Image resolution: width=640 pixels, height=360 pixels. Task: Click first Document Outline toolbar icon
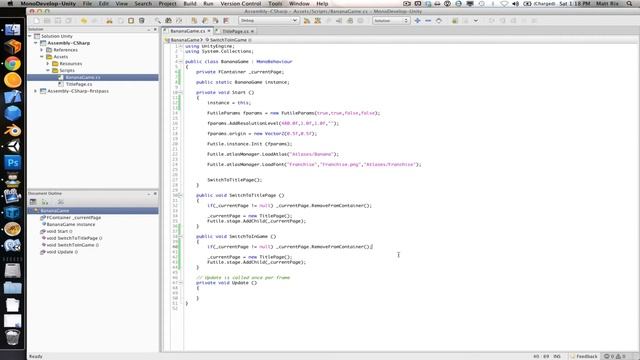coord(33,202)
